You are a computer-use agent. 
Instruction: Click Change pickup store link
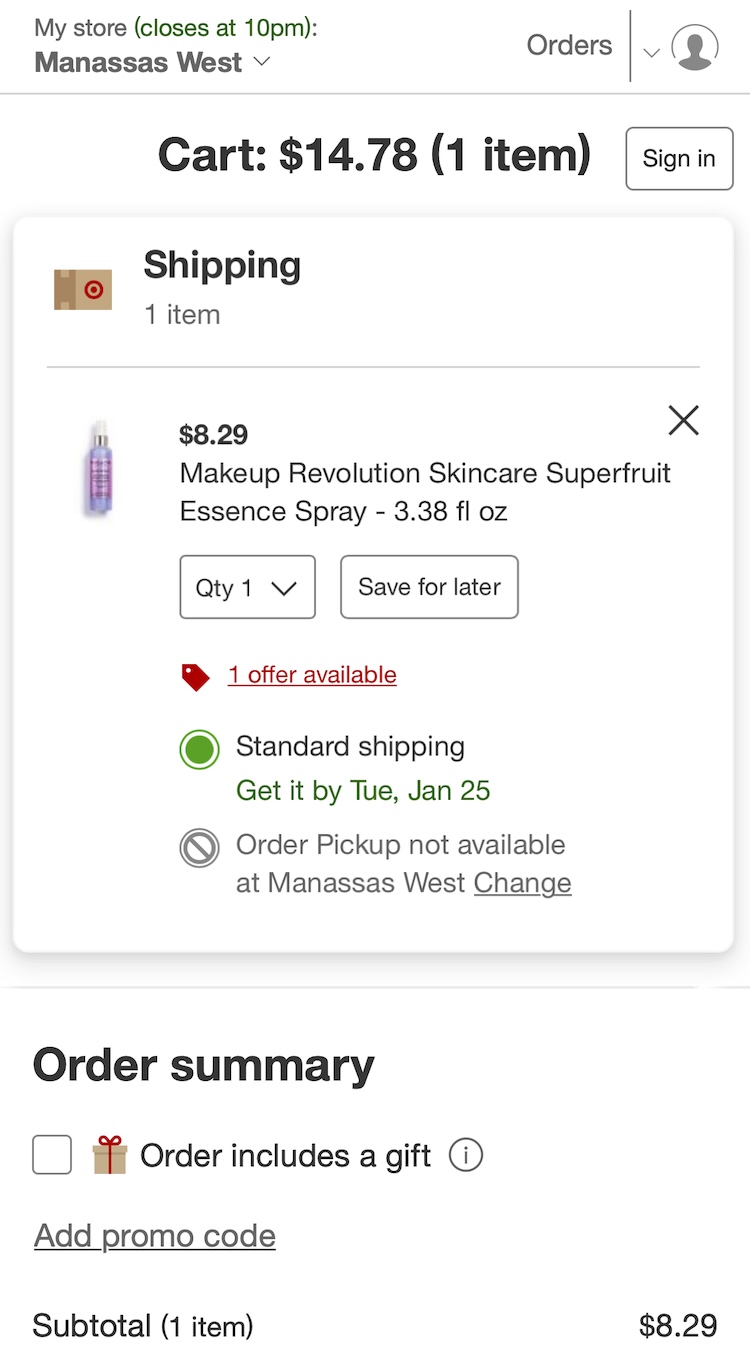coord(522,883)
